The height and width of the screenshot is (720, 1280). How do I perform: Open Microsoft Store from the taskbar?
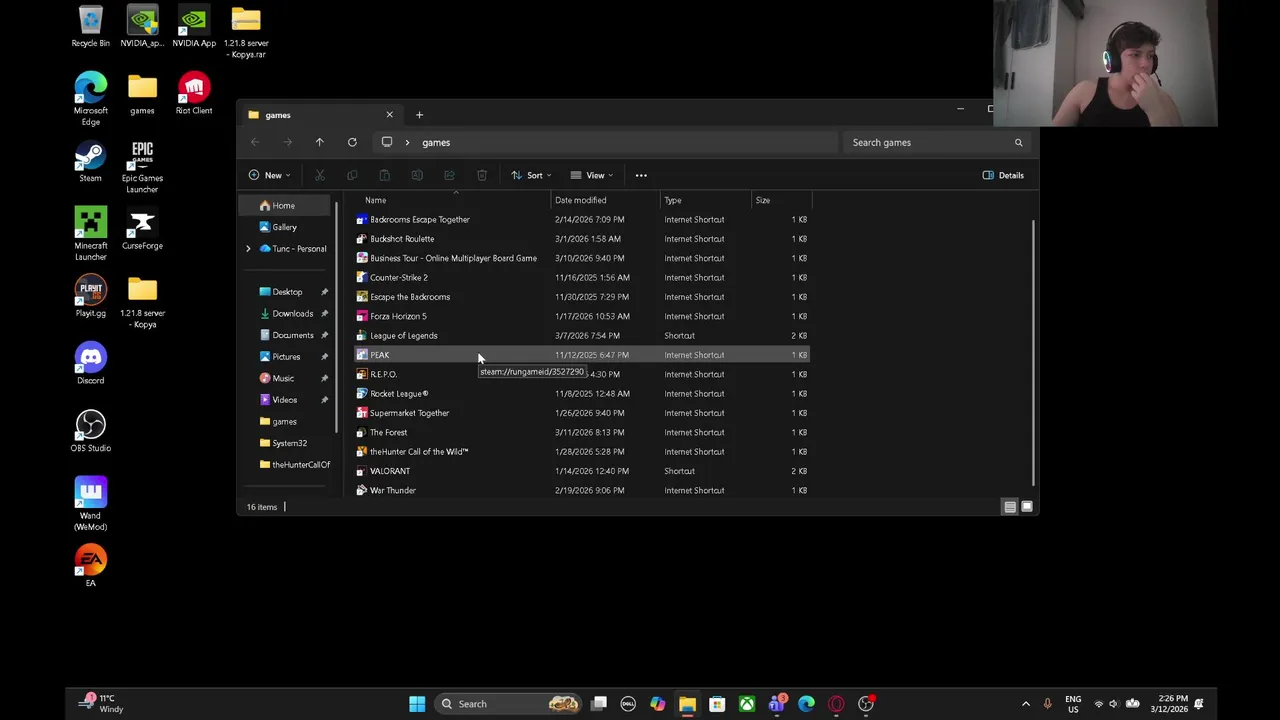[717, 704]
